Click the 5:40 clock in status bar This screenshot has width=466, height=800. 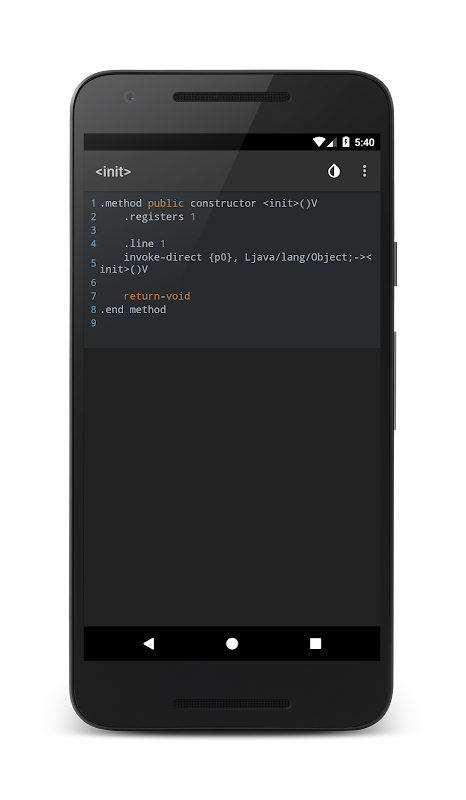(364, 142)
